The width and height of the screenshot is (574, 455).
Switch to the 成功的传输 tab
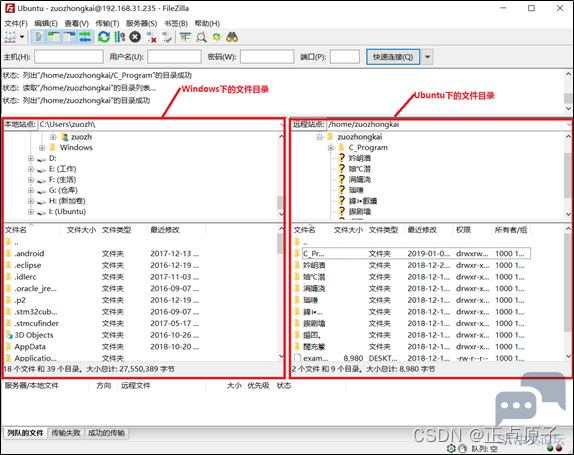(x=107, y=433)
